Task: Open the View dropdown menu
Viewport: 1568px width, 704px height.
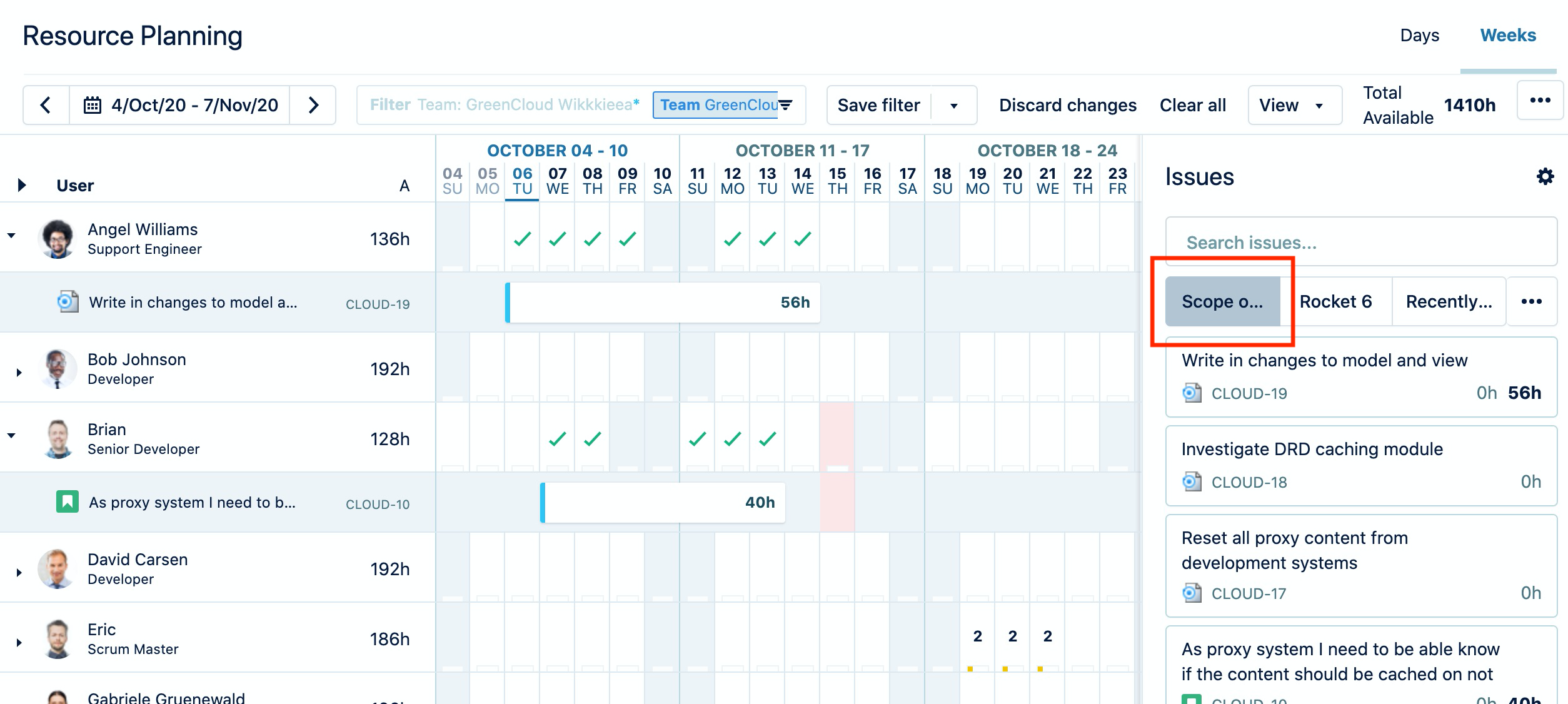Action: (x=1294, y=106)
